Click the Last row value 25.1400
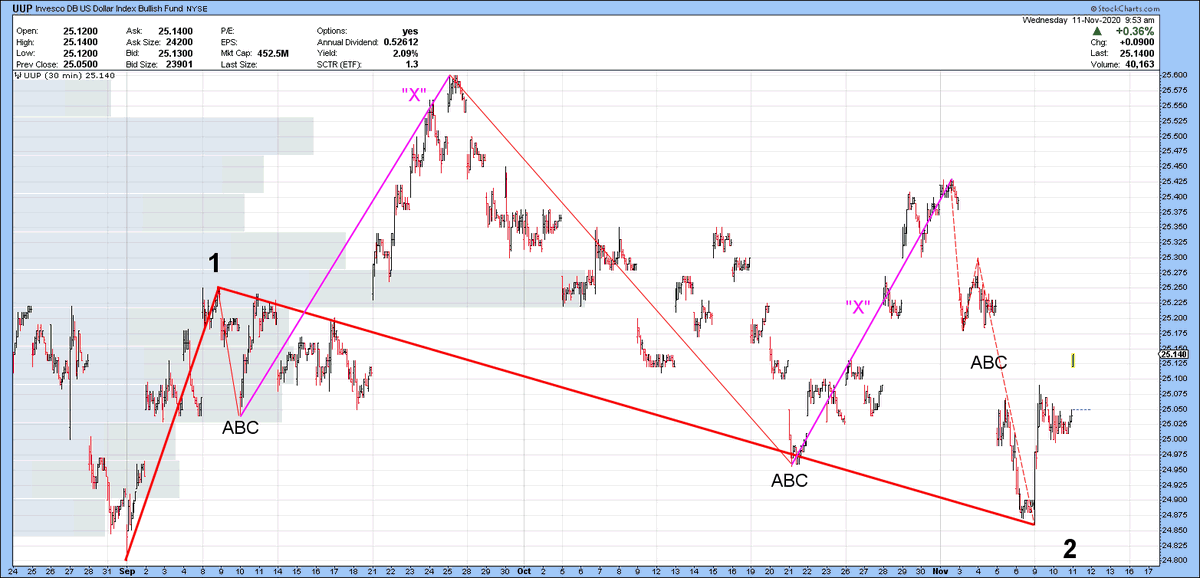1200x578 pixels. pos(1136,53)
